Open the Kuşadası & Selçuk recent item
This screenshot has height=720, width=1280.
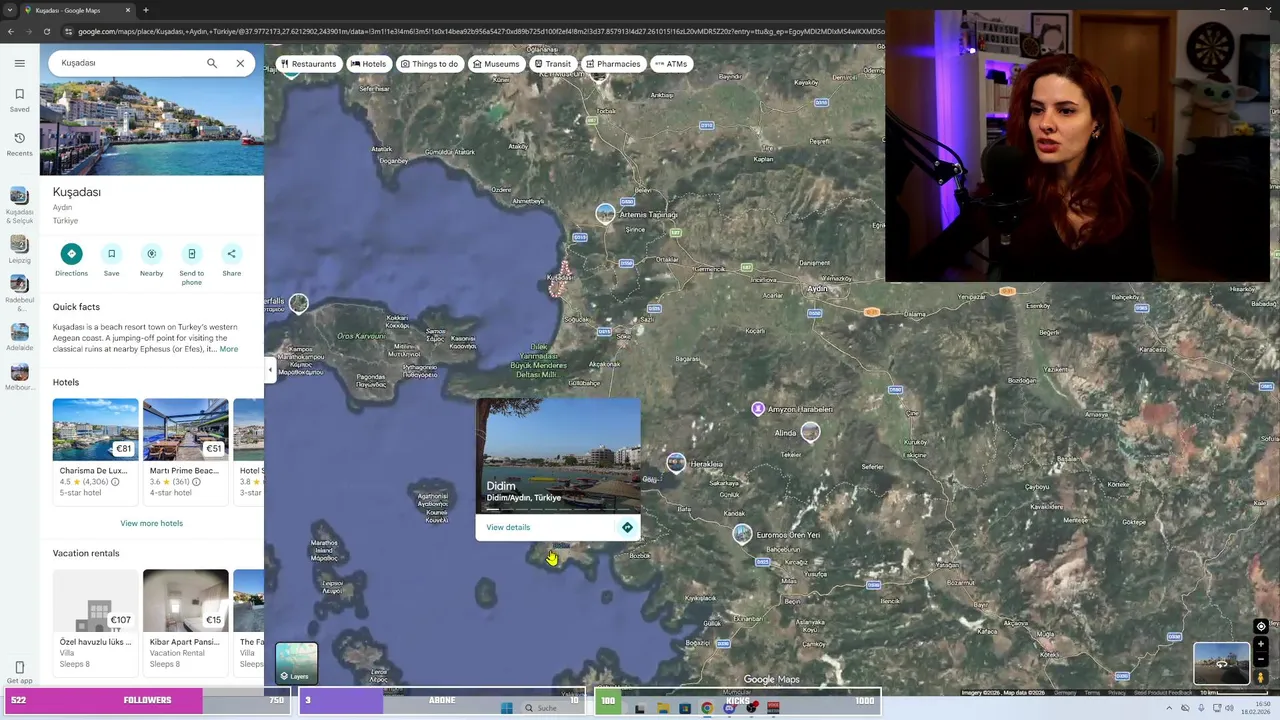(19, 204)
